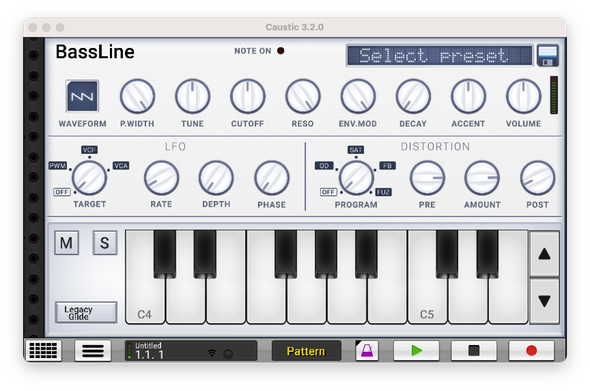Select FB distortion program label
The image size is (590, 391).
[x=387, y=166]
